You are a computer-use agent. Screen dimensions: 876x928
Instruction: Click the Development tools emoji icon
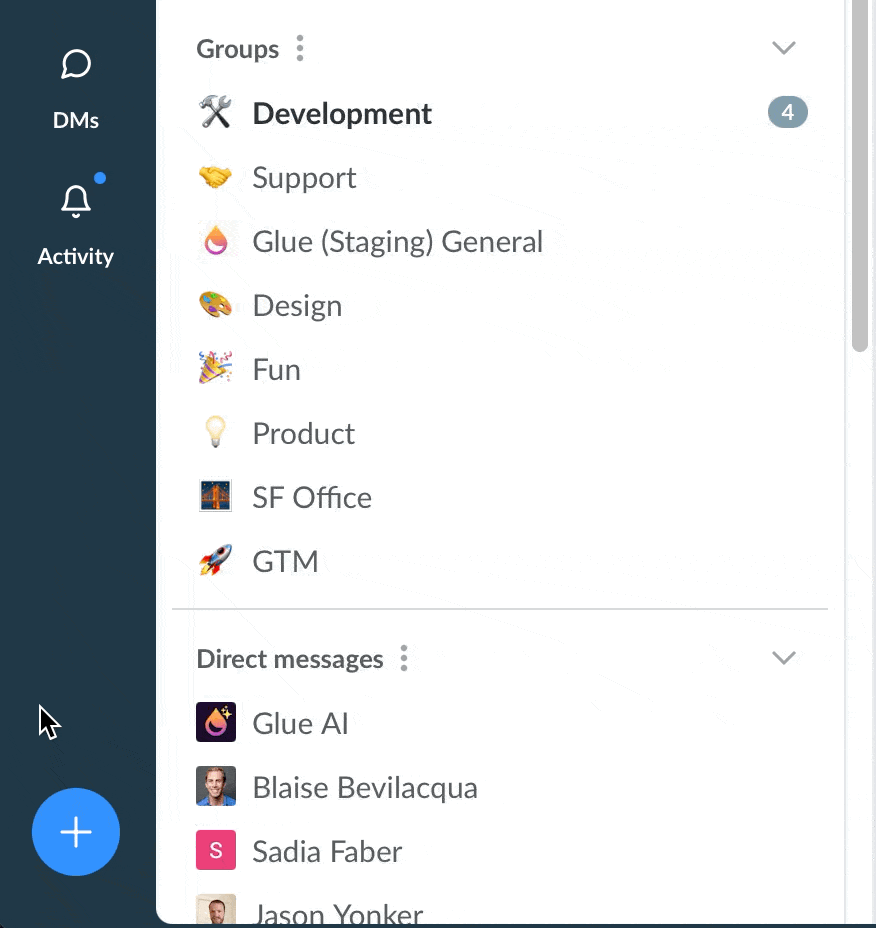(x=215, y=113)
